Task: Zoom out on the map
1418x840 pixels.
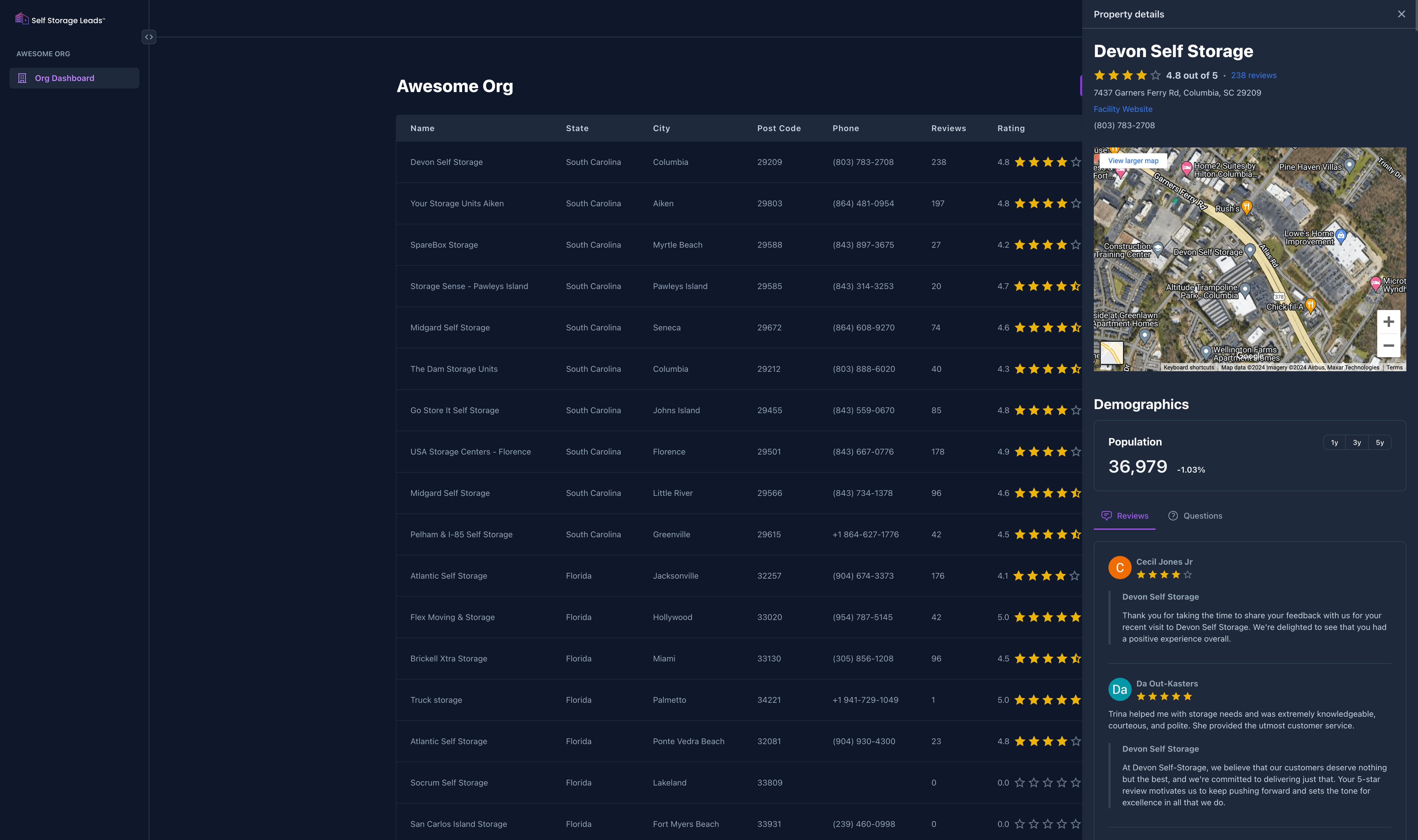Action: point(1388,345)
